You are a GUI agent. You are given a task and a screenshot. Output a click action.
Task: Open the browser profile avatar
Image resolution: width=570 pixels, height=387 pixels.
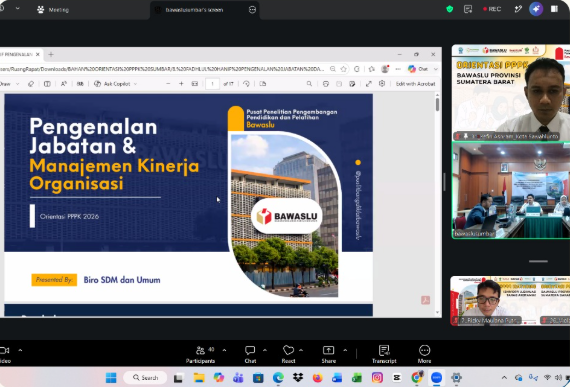coord(385,69)
